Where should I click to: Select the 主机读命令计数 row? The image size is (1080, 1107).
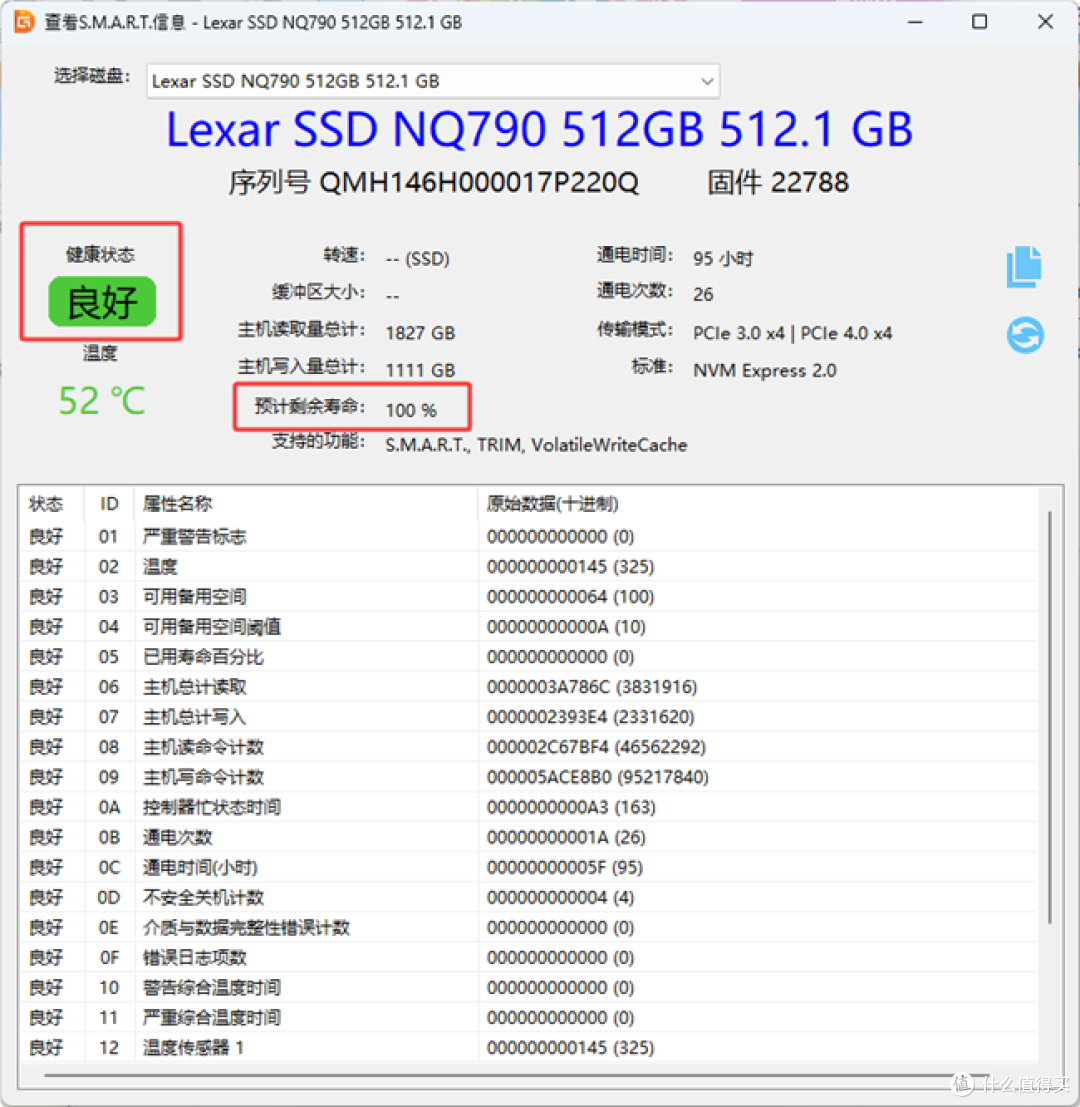(x=528, y=747)
